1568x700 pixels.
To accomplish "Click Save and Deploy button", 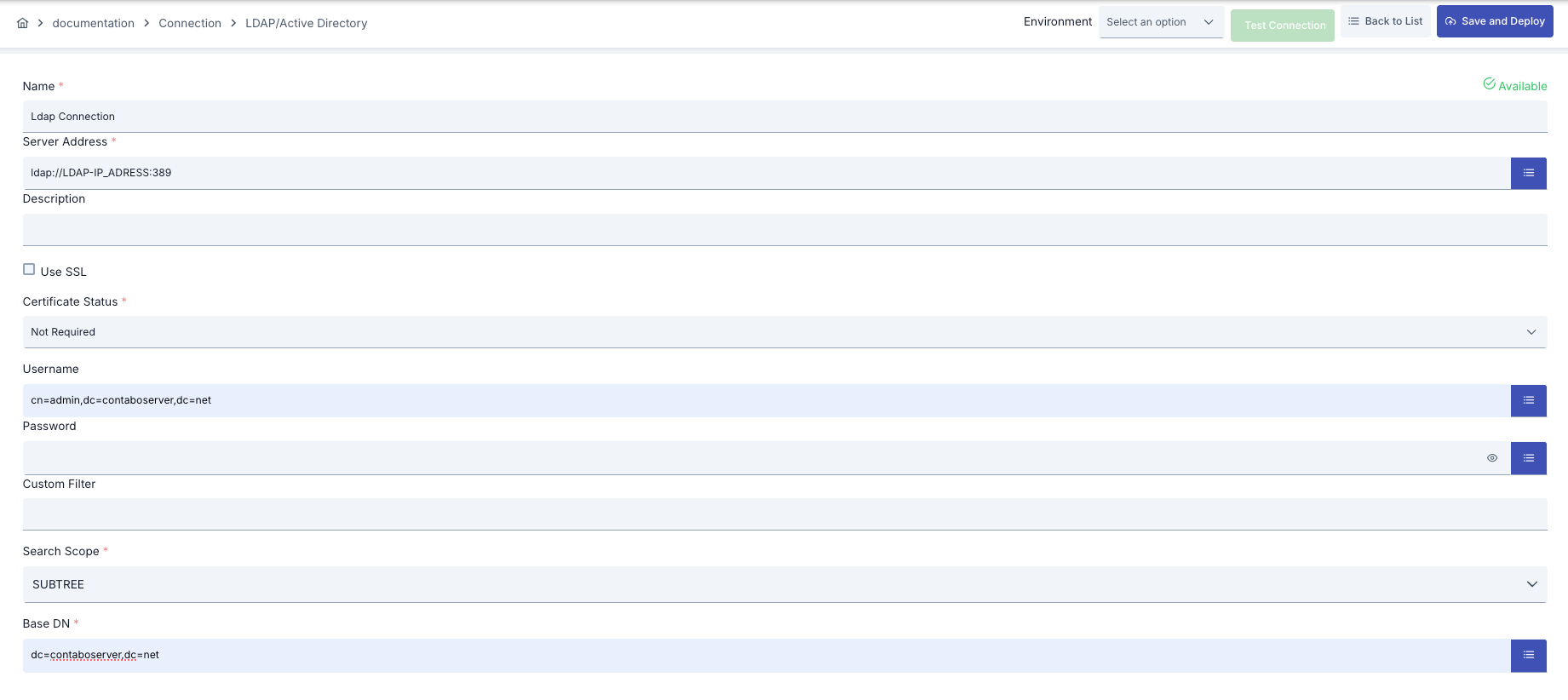I will [1494, 21].
